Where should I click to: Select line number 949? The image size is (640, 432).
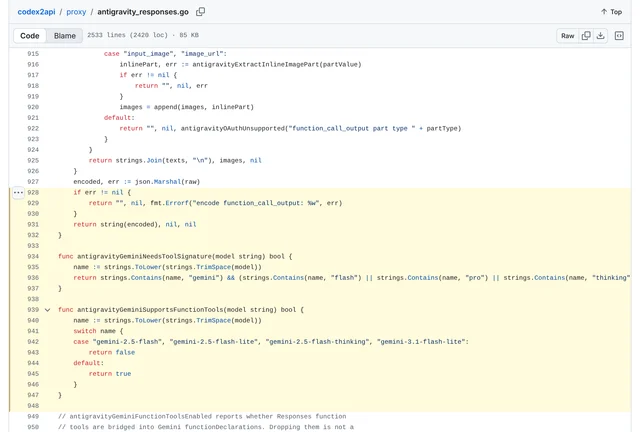point(33,416)
